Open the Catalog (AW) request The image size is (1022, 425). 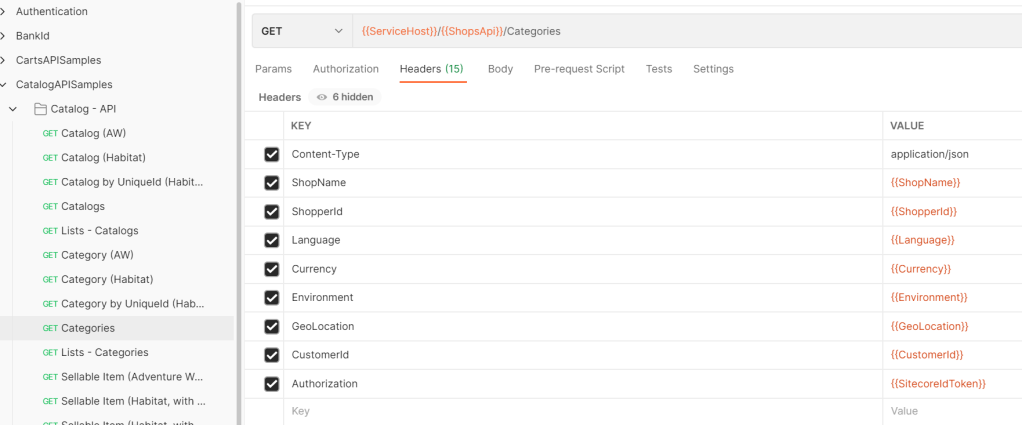tap(93, 133)
